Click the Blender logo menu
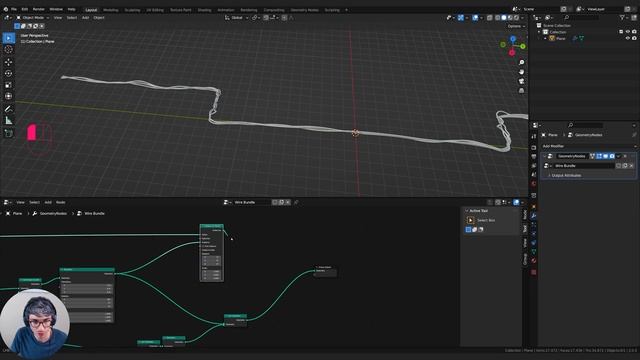 [x=5, y=9]
